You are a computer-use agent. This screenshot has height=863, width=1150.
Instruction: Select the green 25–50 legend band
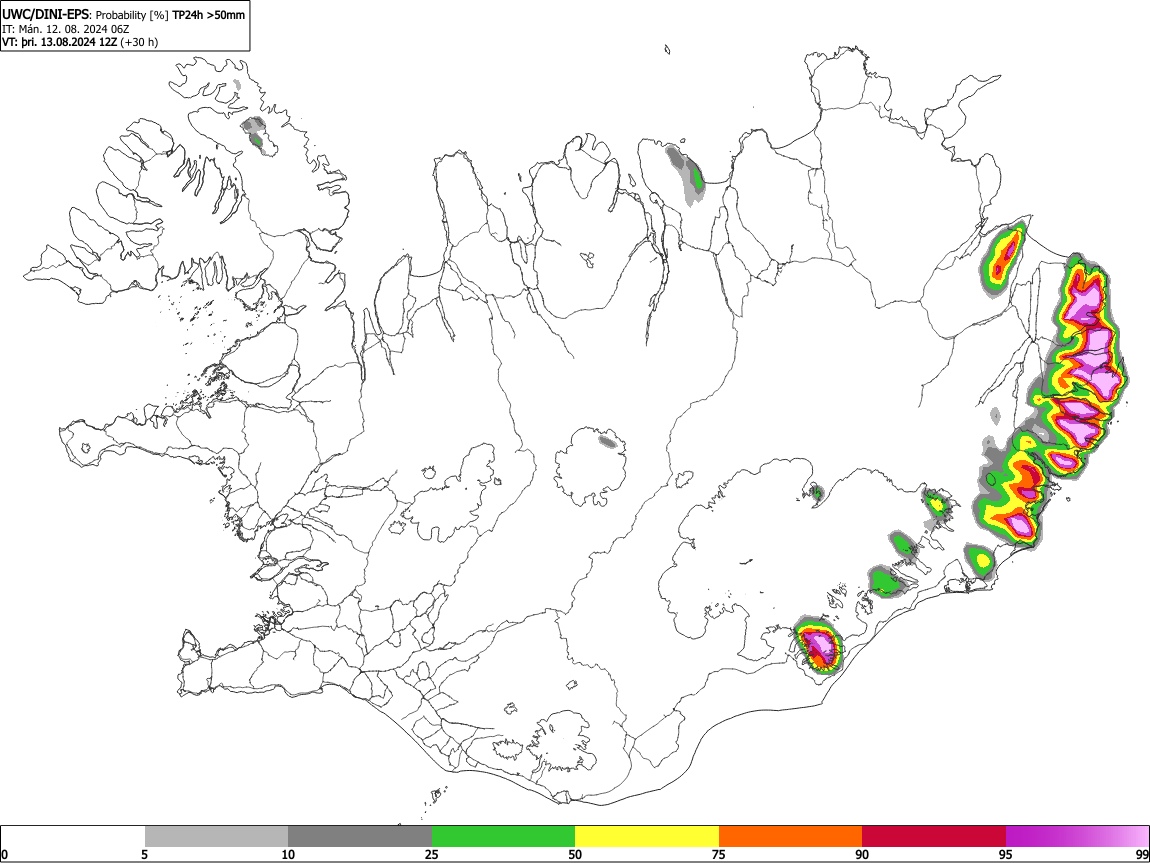point(503,837)
